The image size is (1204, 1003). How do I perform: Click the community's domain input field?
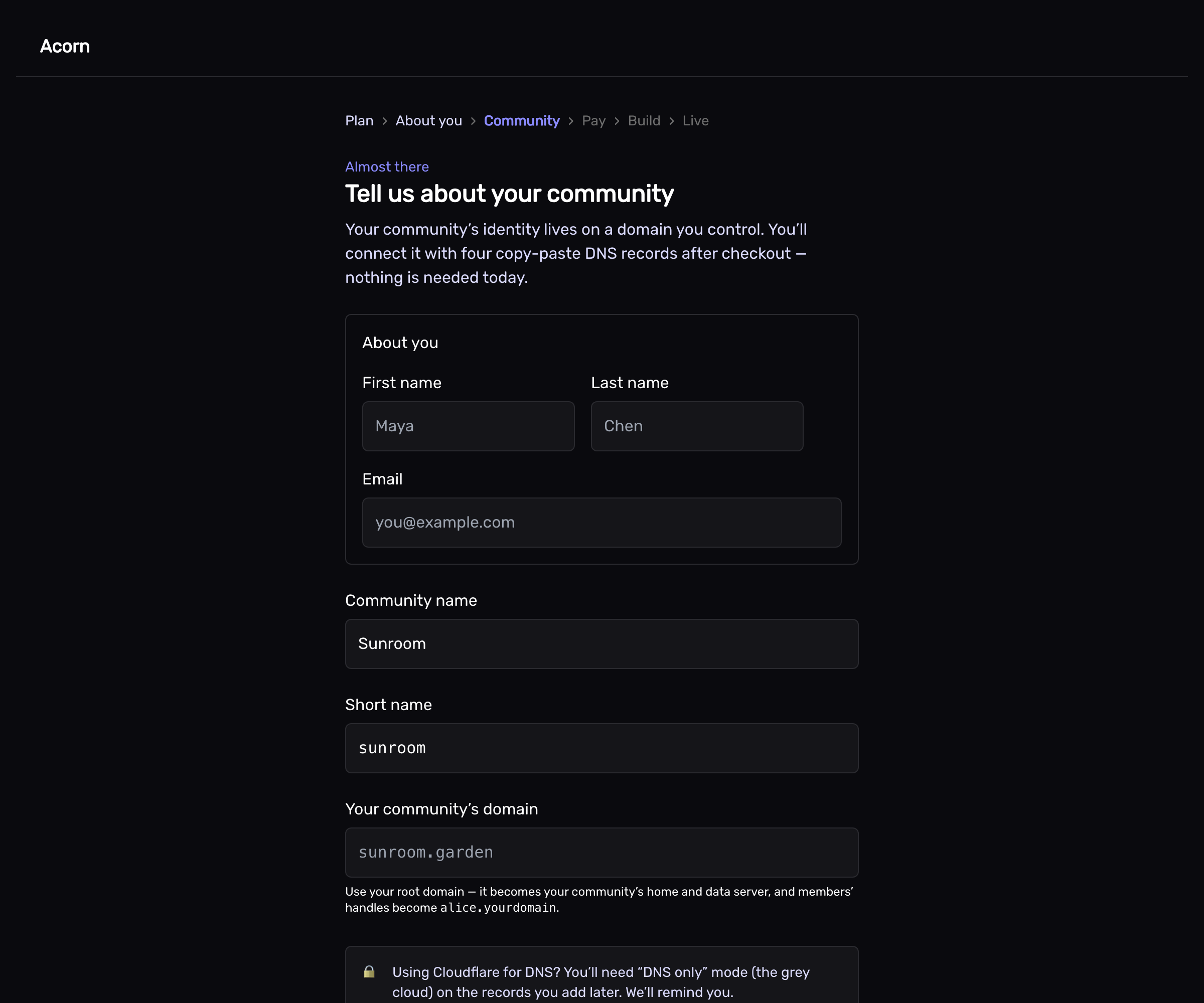pyautogui.click(x=601, y=852)
